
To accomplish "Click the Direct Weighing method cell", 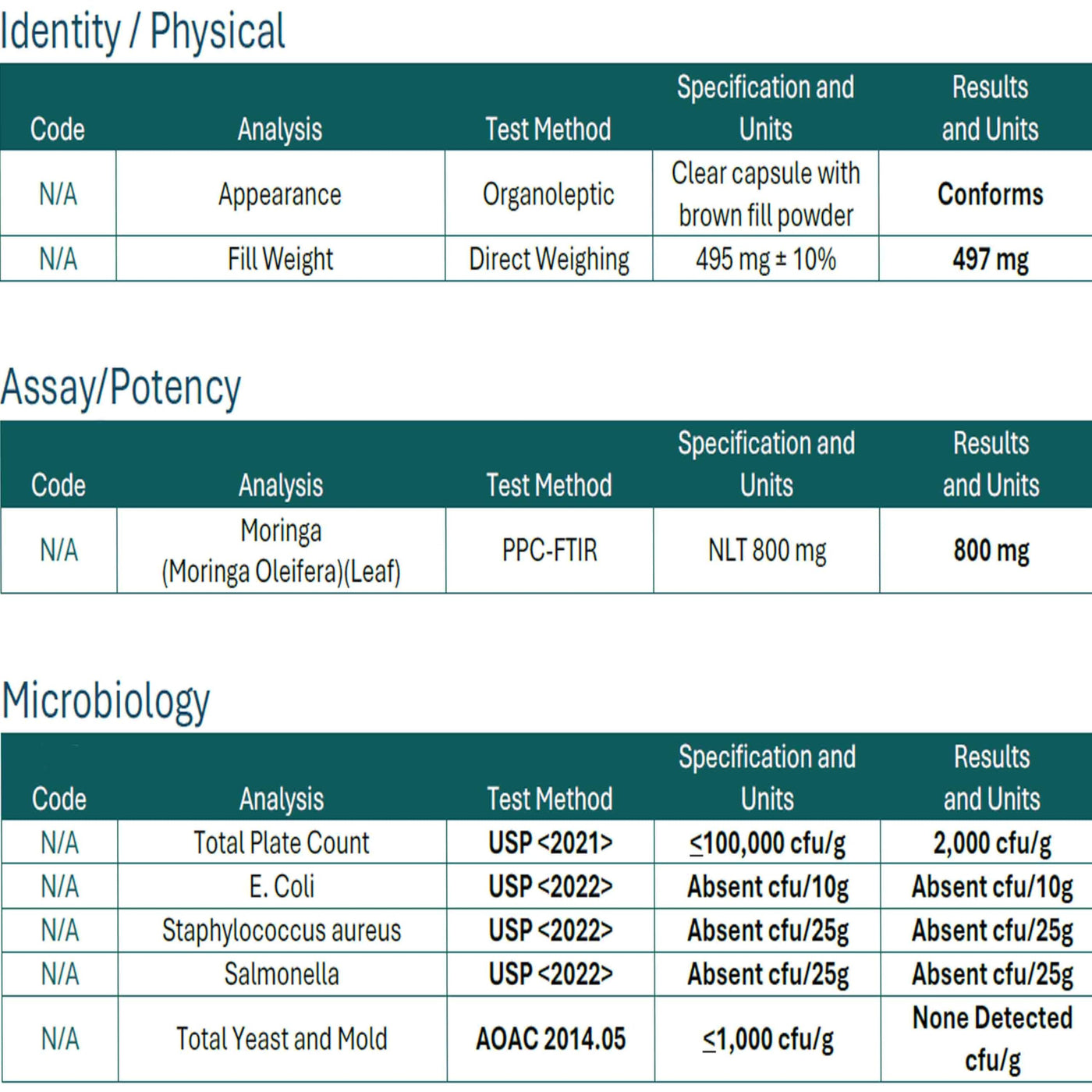I will [548, 259].
